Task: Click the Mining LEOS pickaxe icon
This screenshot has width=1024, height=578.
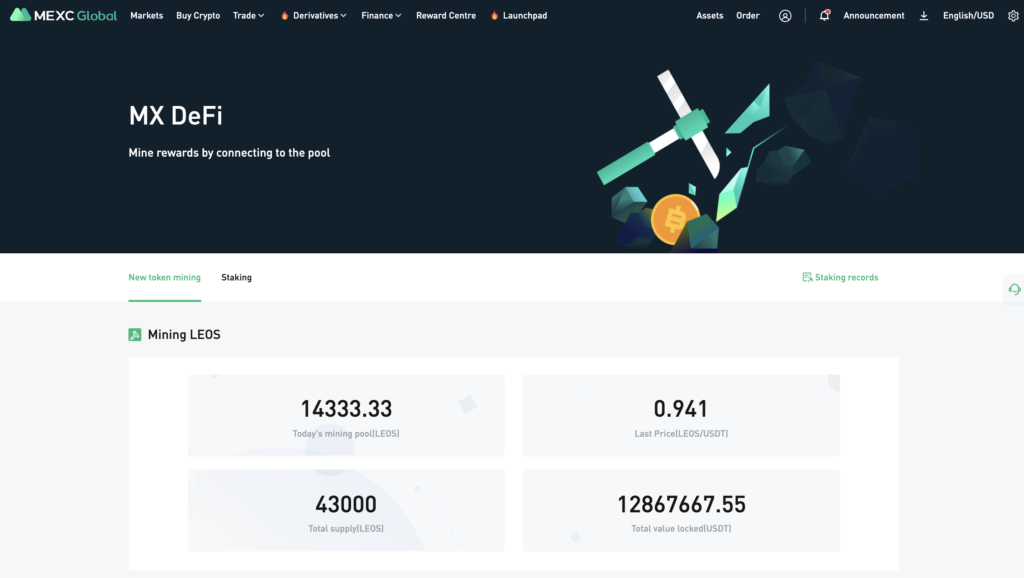Action: coord(135,335)
